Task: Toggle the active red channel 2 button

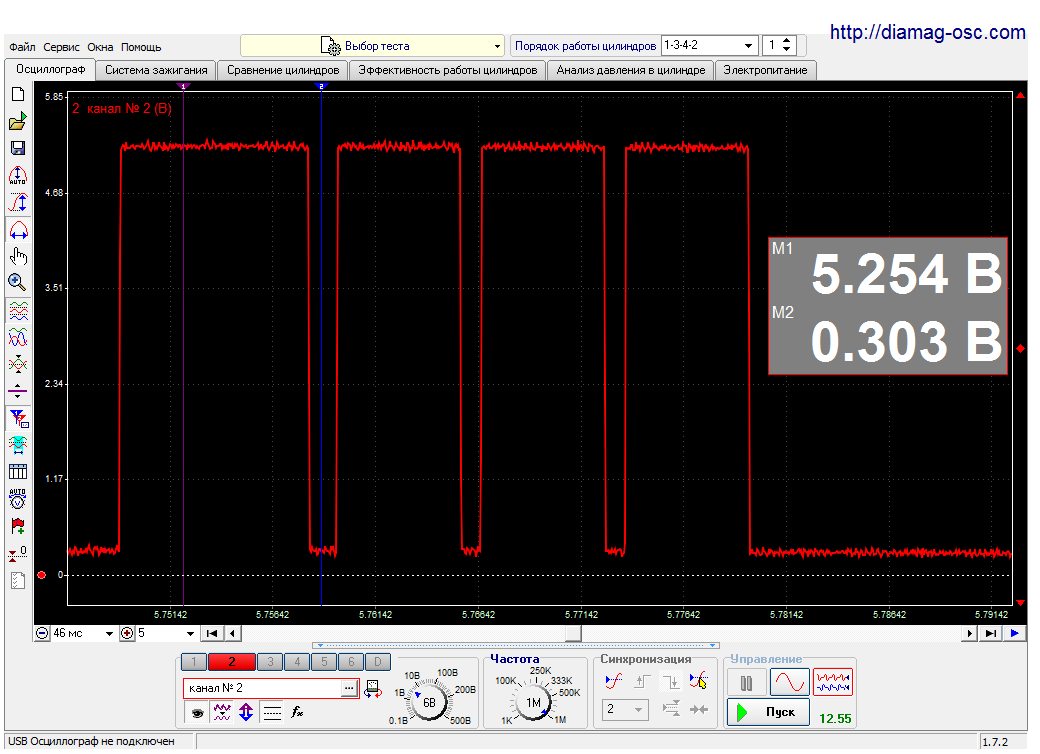Action: (x=231, y=661)
